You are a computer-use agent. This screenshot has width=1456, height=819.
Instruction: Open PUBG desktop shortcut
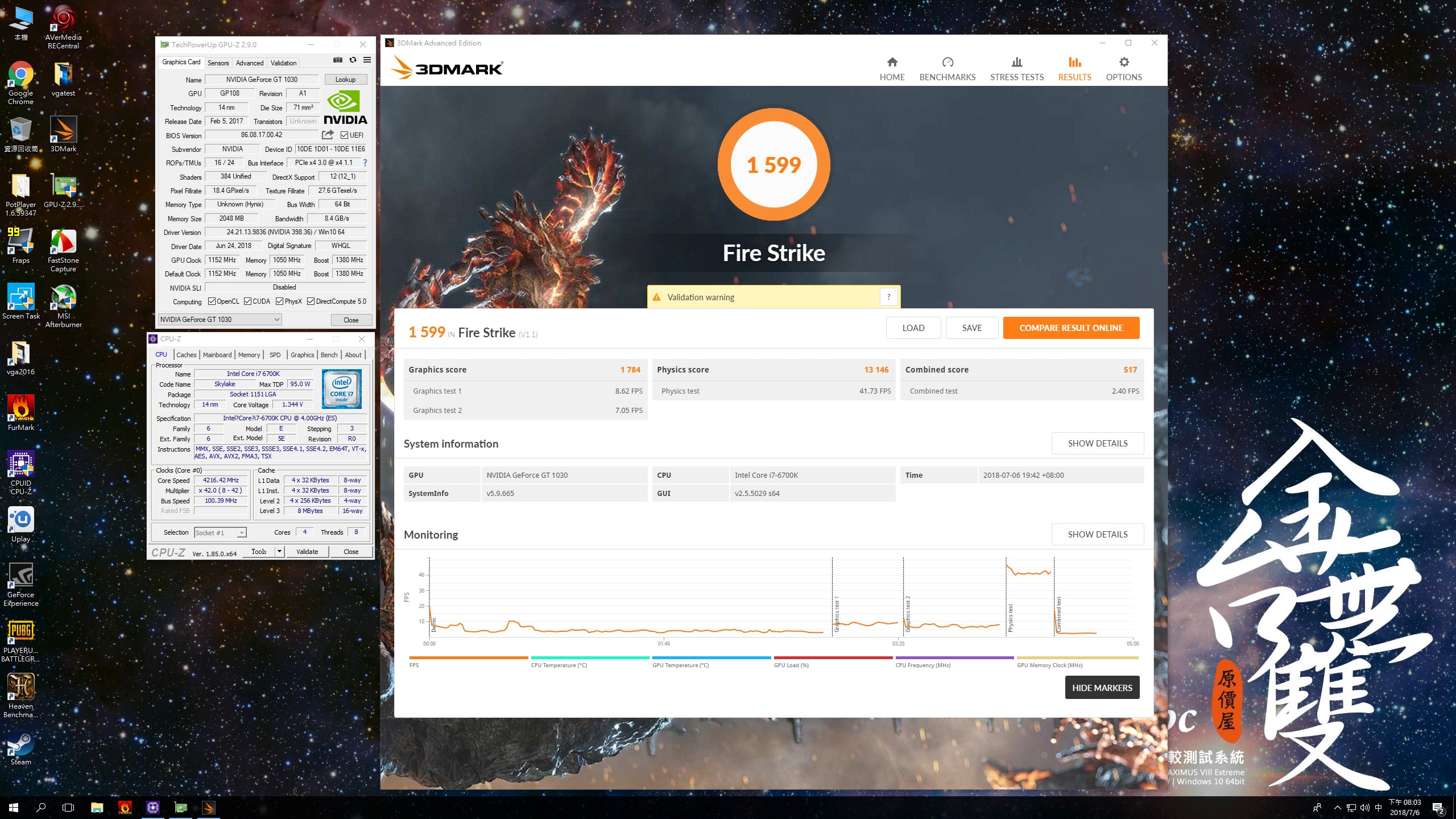(x=21, y=640)
